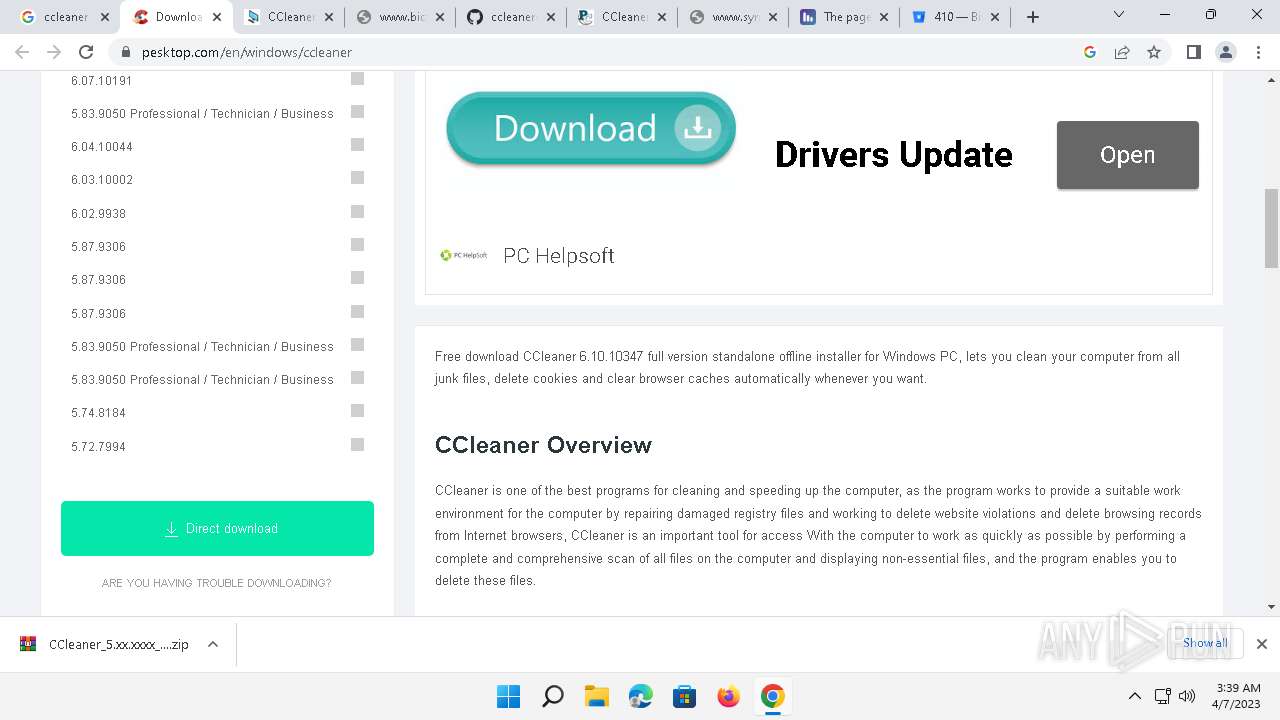1280x720 pixels.
Task: Click the teal Download ad button
Action: [591, 128]
